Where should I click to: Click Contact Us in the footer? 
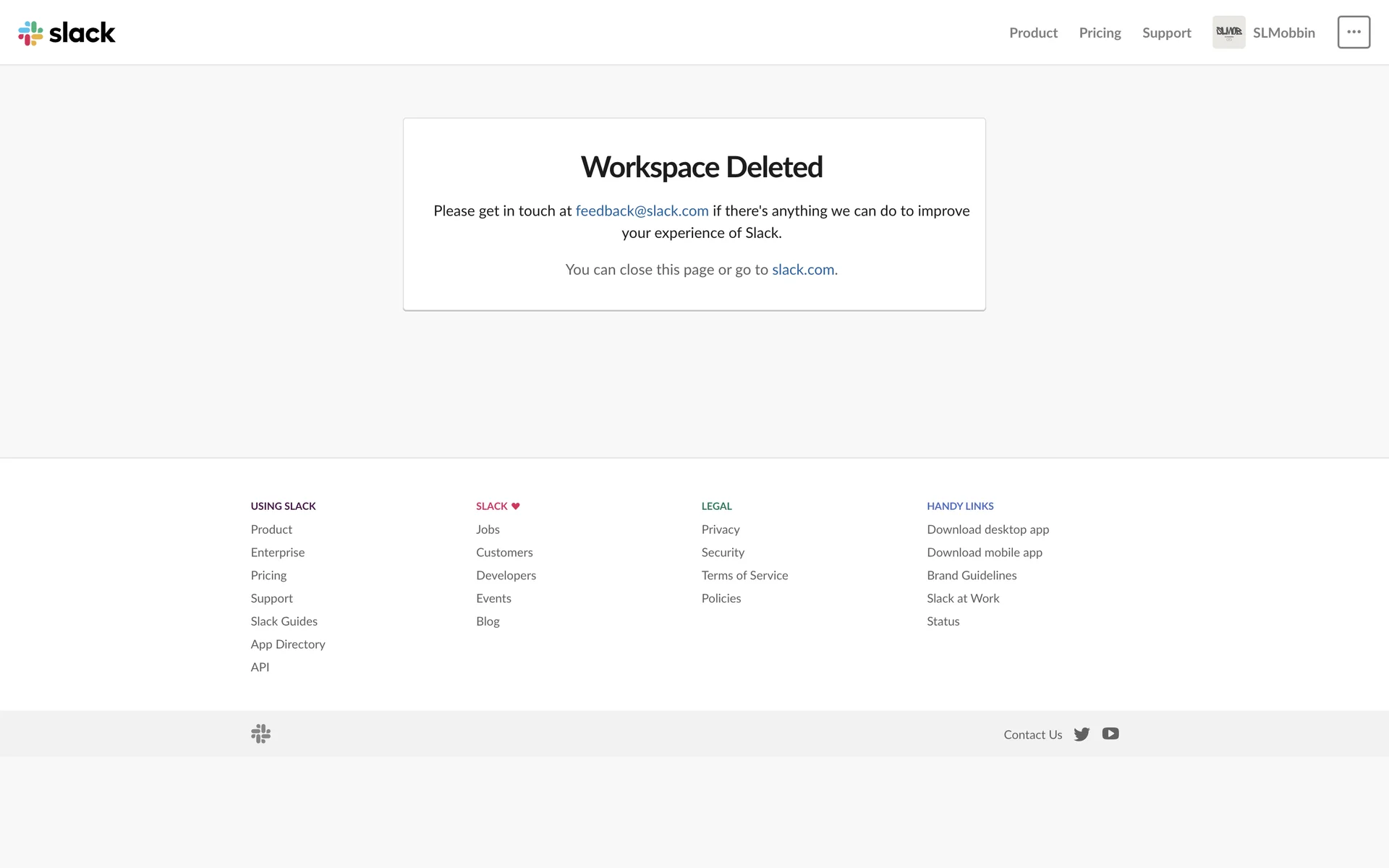(x=1032, y=734)
